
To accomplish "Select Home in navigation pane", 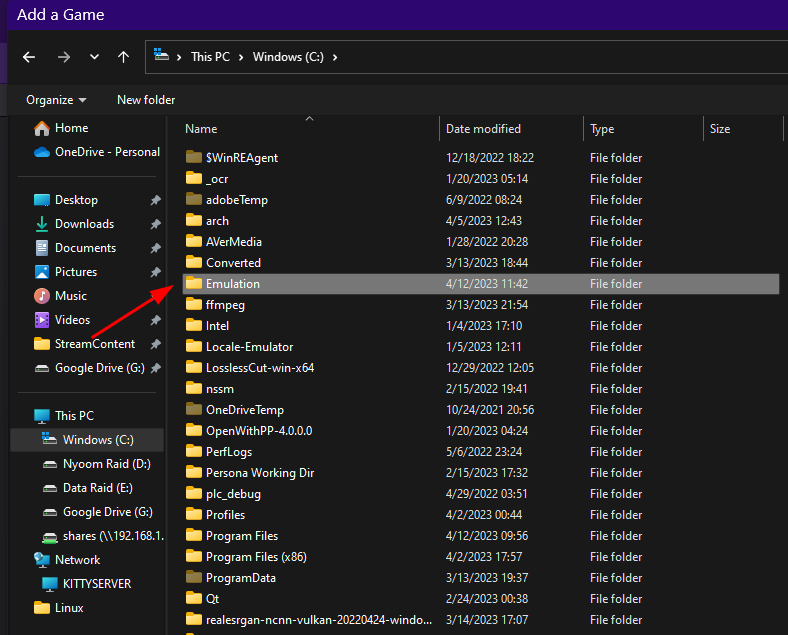I will pos(71,128).
